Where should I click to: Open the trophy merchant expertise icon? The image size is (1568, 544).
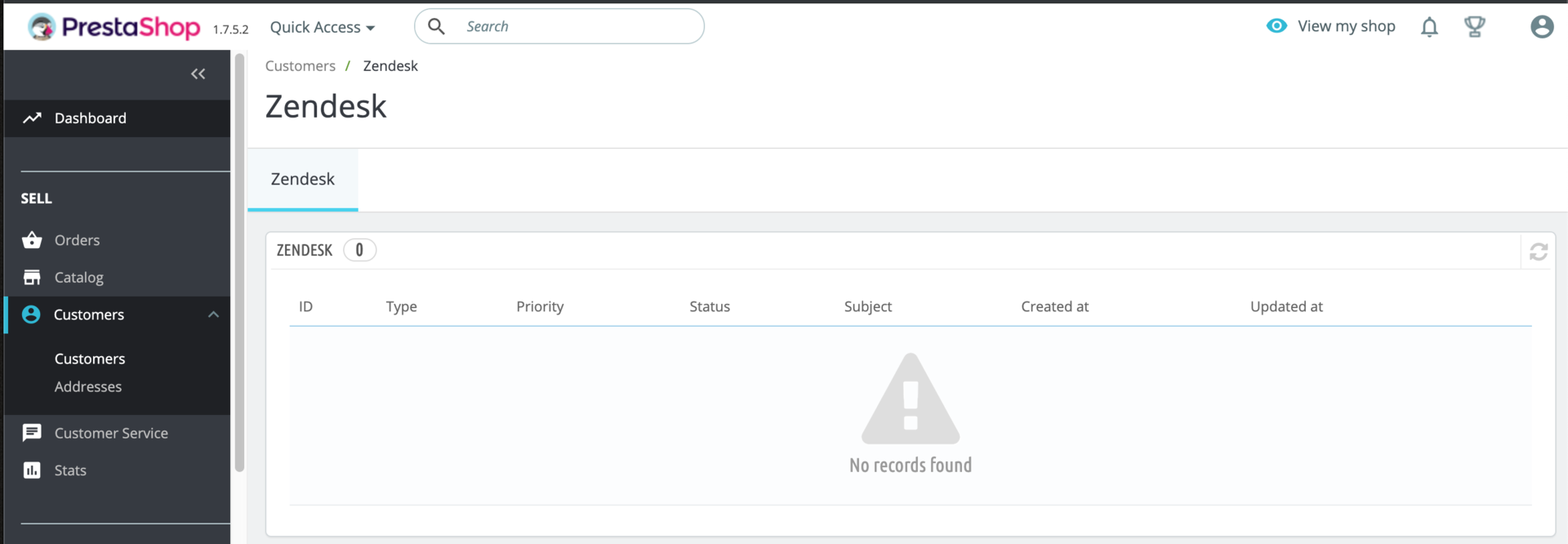point(1474,27)
